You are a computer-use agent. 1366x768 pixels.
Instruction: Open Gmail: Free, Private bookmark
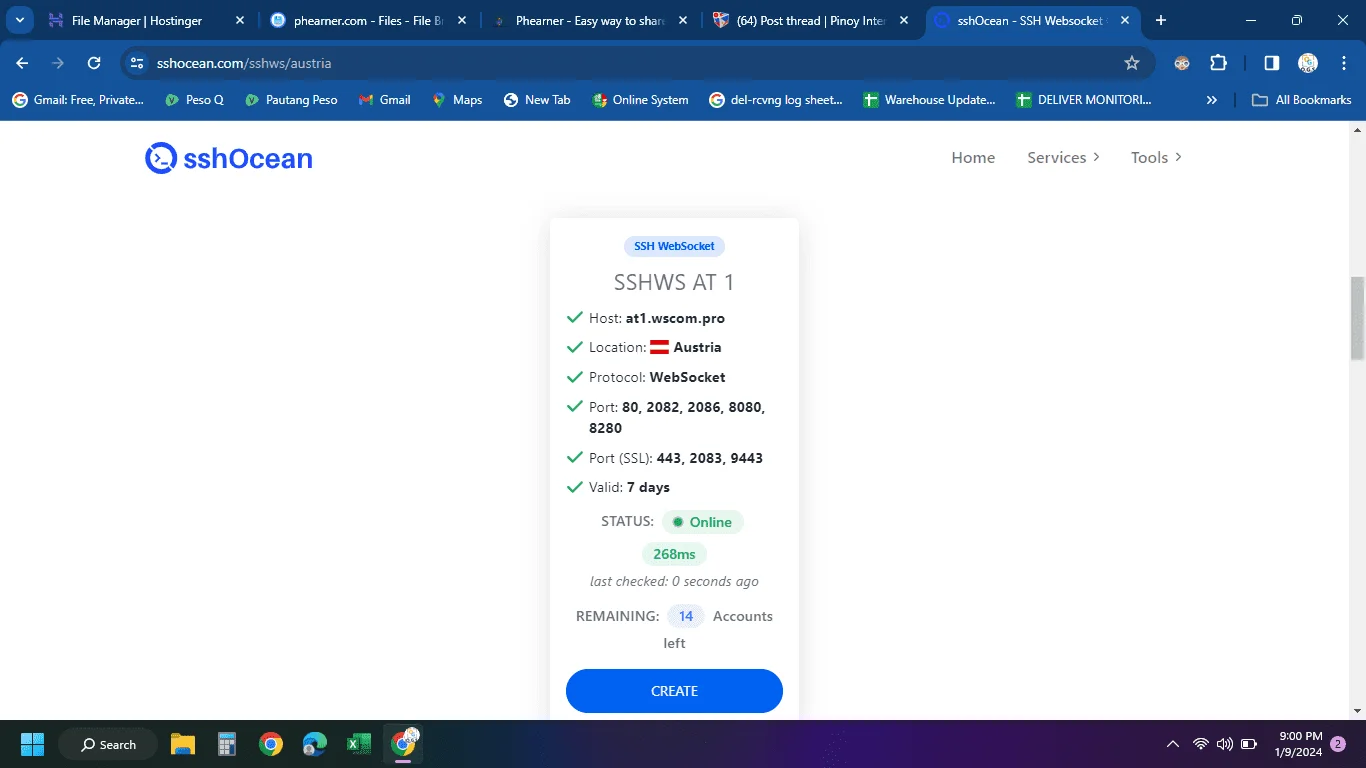(78, 100)
